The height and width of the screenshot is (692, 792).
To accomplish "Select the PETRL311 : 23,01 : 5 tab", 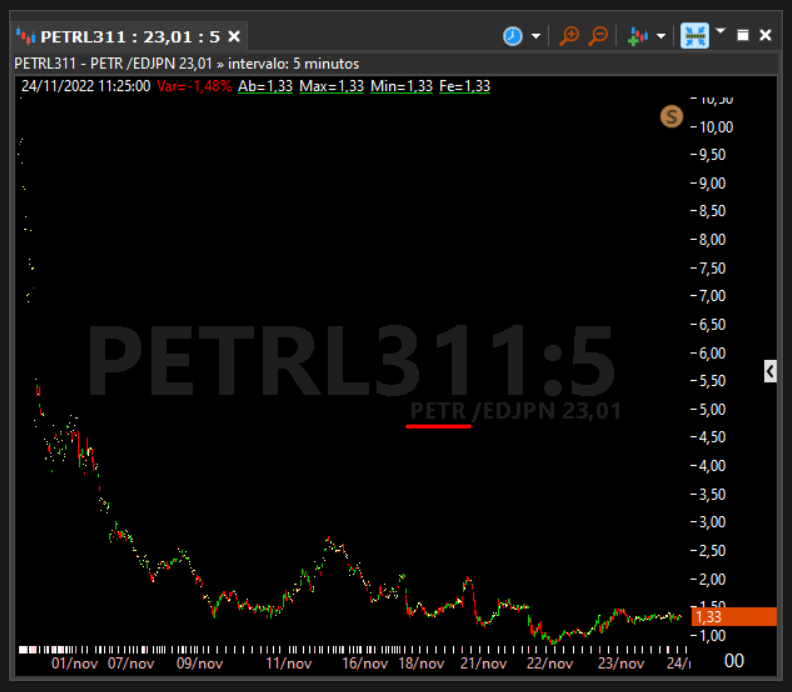I will point(130,37).
